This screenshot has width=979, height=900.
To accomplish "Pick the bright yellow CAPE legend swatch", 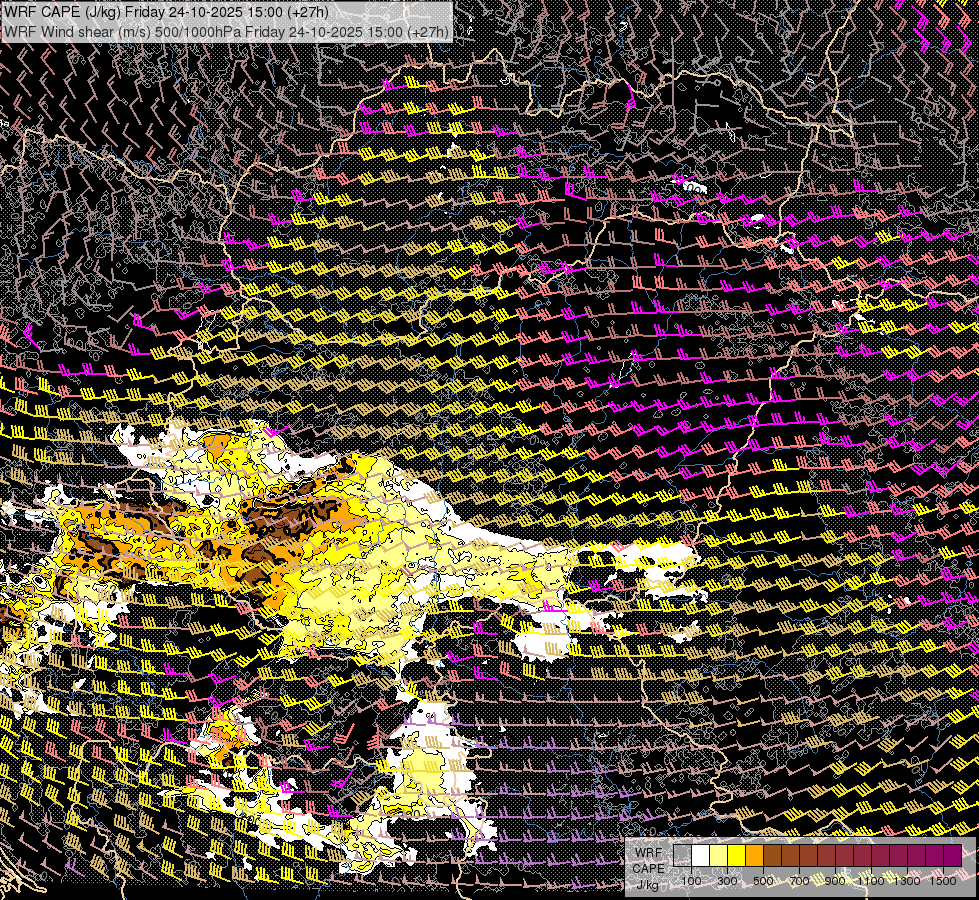I will [x=737, y=856].
